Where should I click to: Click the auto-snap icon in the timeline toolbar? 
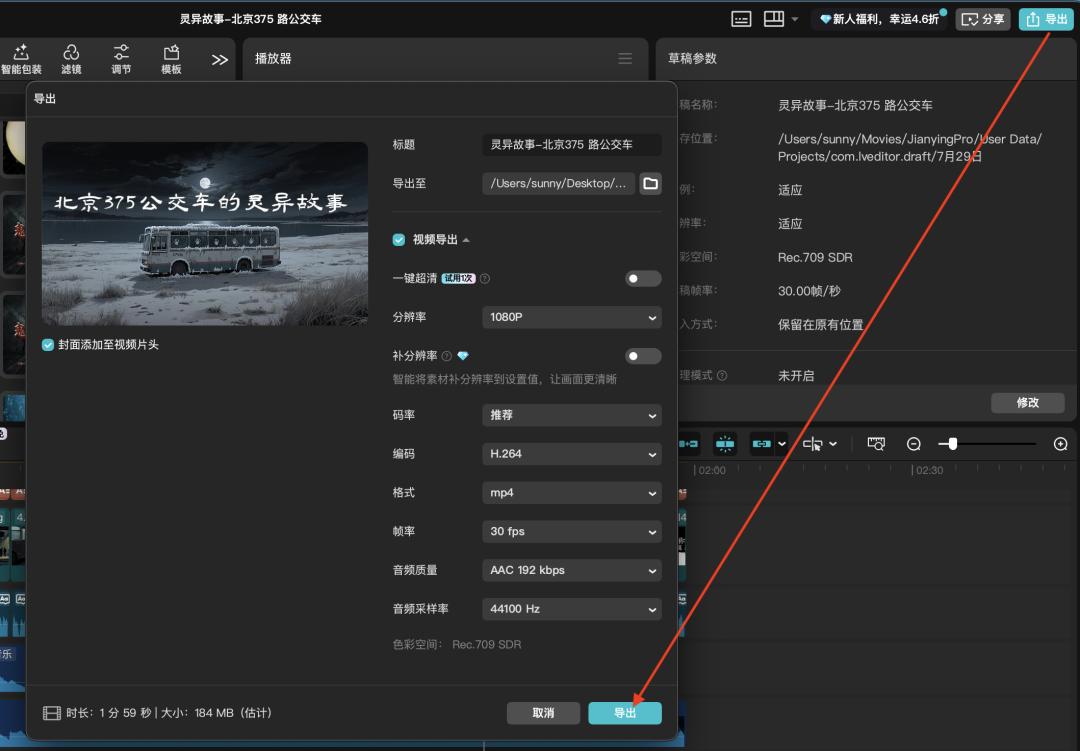(x=724, y=443)
